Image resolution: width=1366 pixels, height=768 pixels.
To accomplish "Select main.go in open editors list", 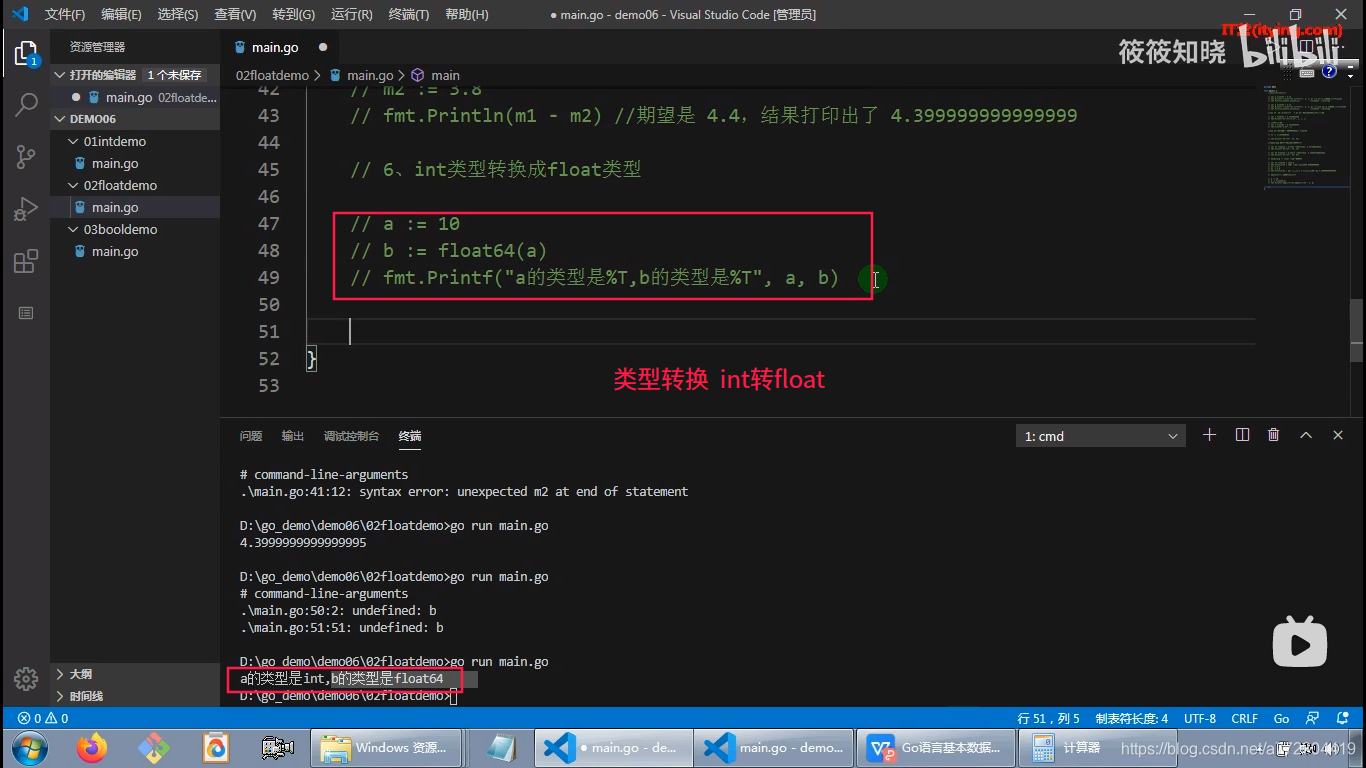I will coord(135,97).
